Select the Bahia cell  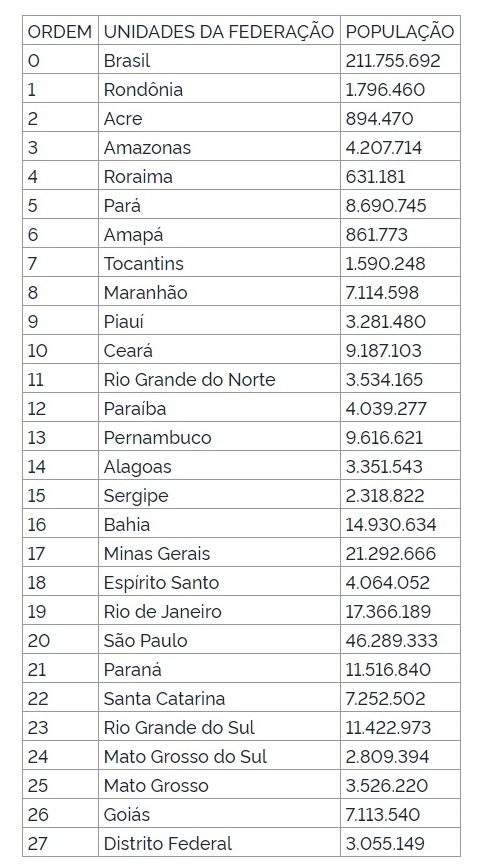tap(219, 524)
